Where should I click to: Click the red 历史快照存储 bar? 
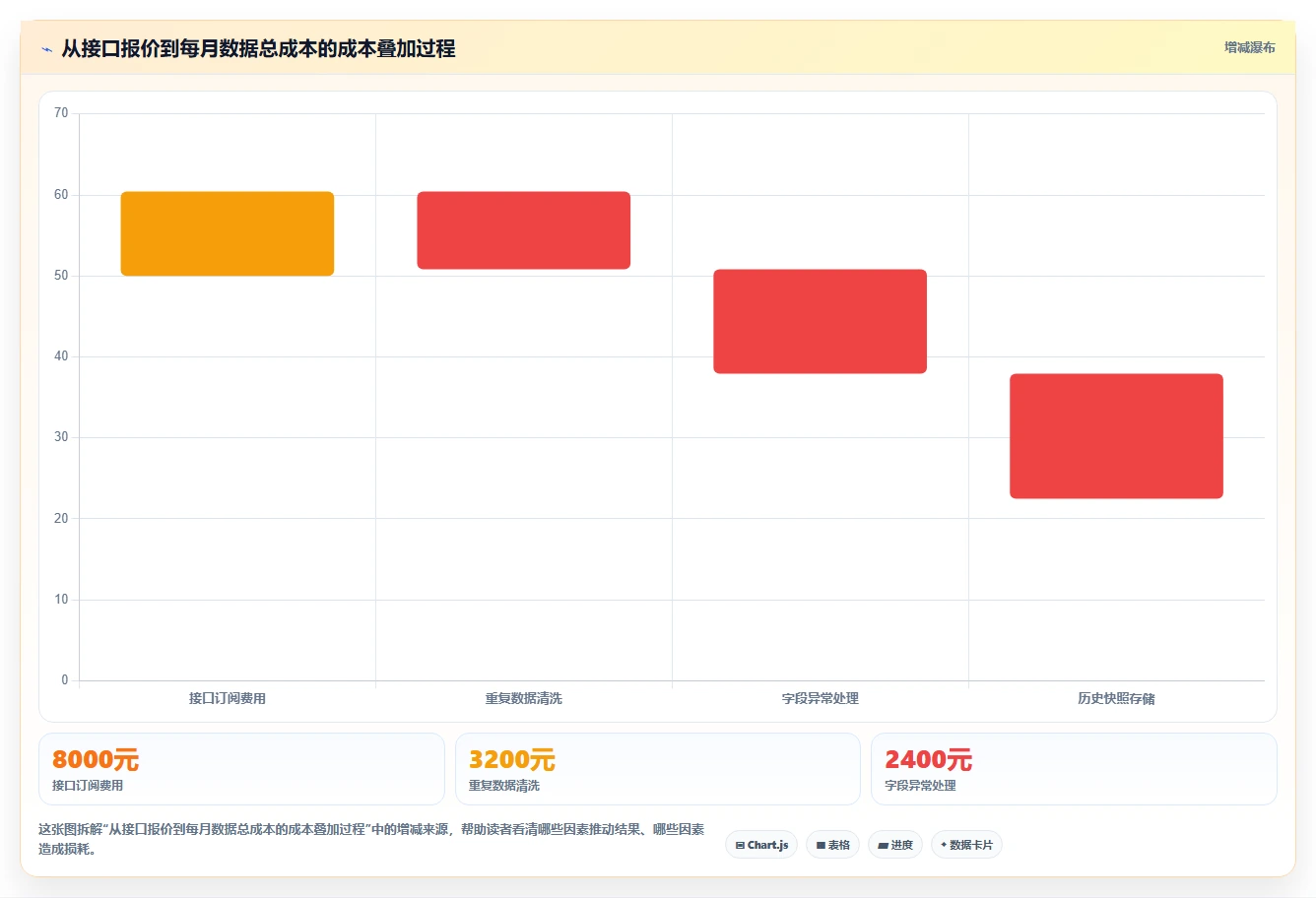pyautogui.click(x=1116, y=436)
